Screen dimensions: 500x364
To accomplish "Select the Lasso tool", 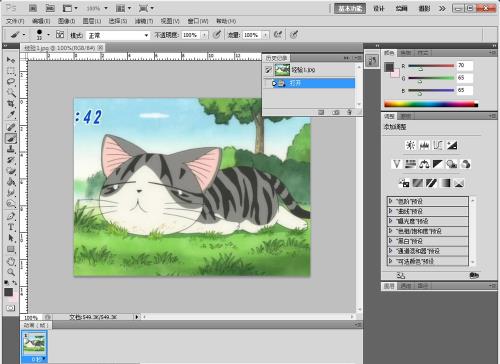I will click(11, 82).
